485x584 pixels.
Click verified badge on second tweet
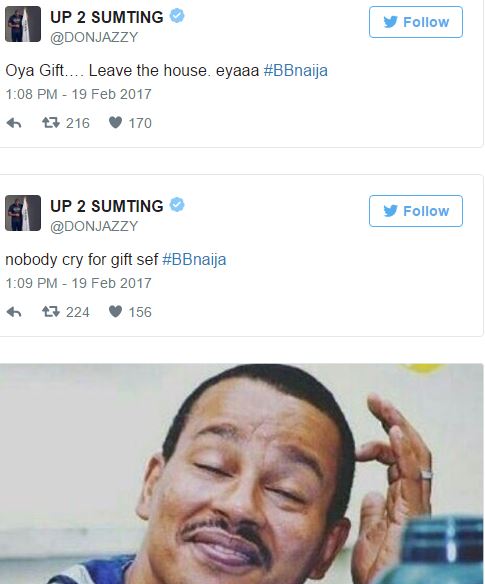177,205
